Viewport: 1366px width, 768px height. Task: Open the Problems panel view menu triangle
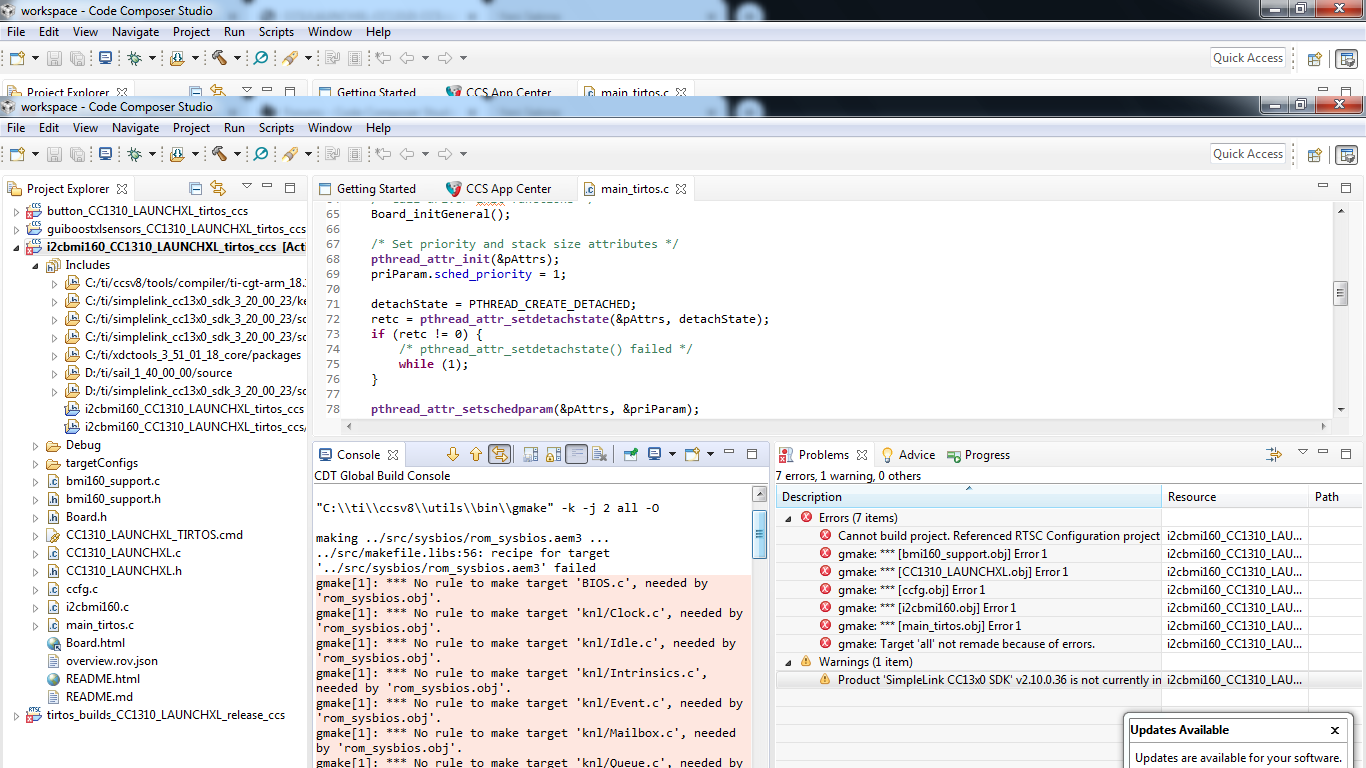[1302, 453]
